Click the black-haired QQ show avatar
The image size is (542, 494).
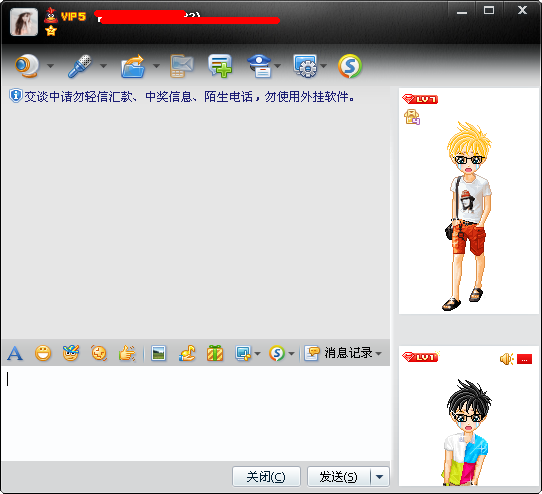[467, 432]
